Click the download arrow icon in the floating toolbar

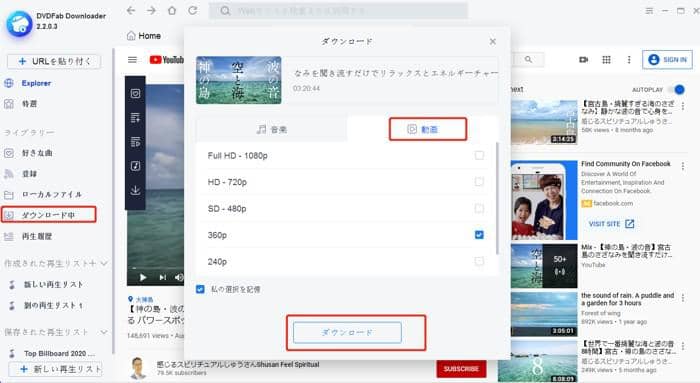click(x=135, y=190)
